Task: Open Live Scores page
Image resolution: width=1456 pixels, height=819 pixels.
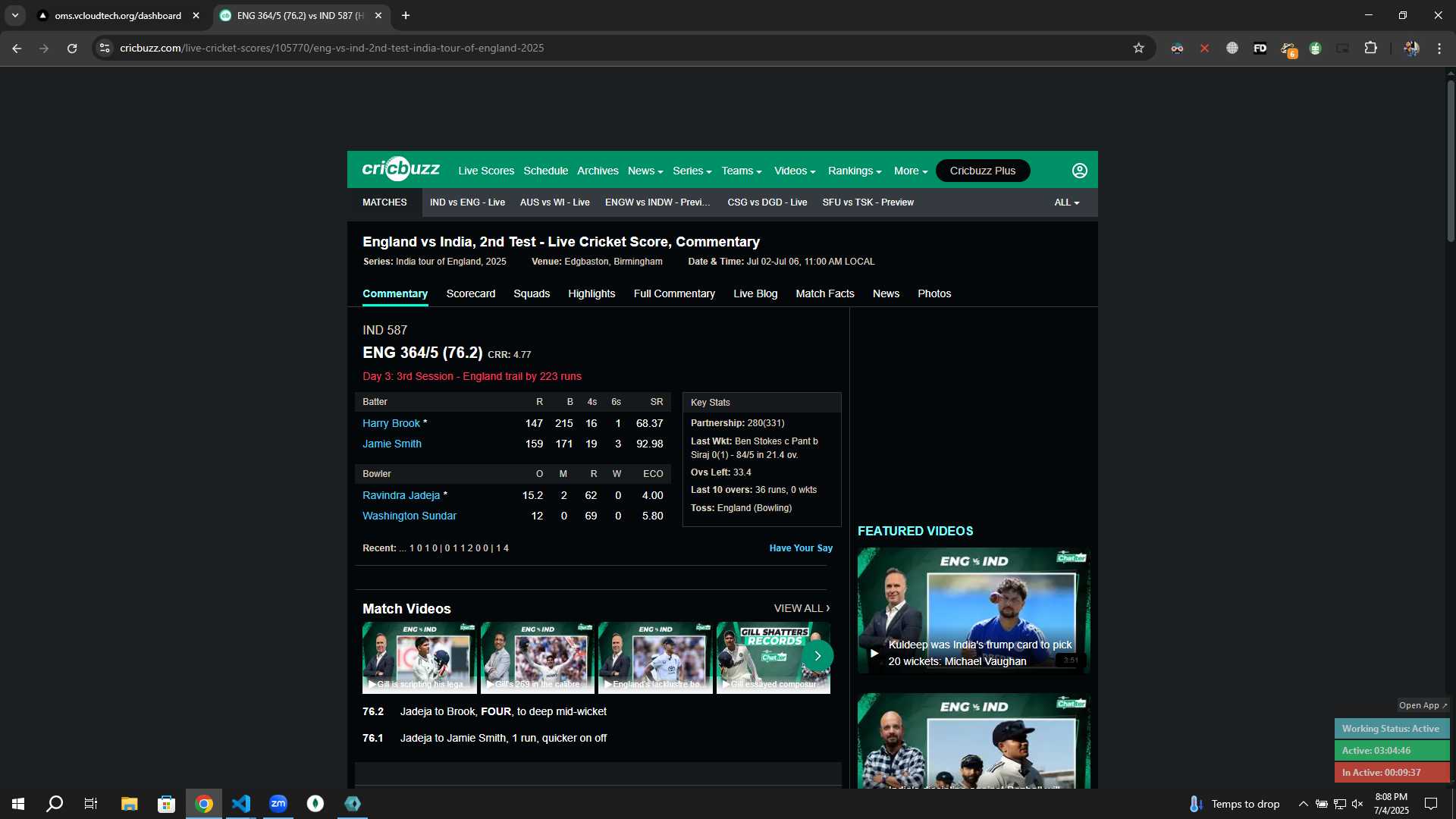Action: [486, 171]
